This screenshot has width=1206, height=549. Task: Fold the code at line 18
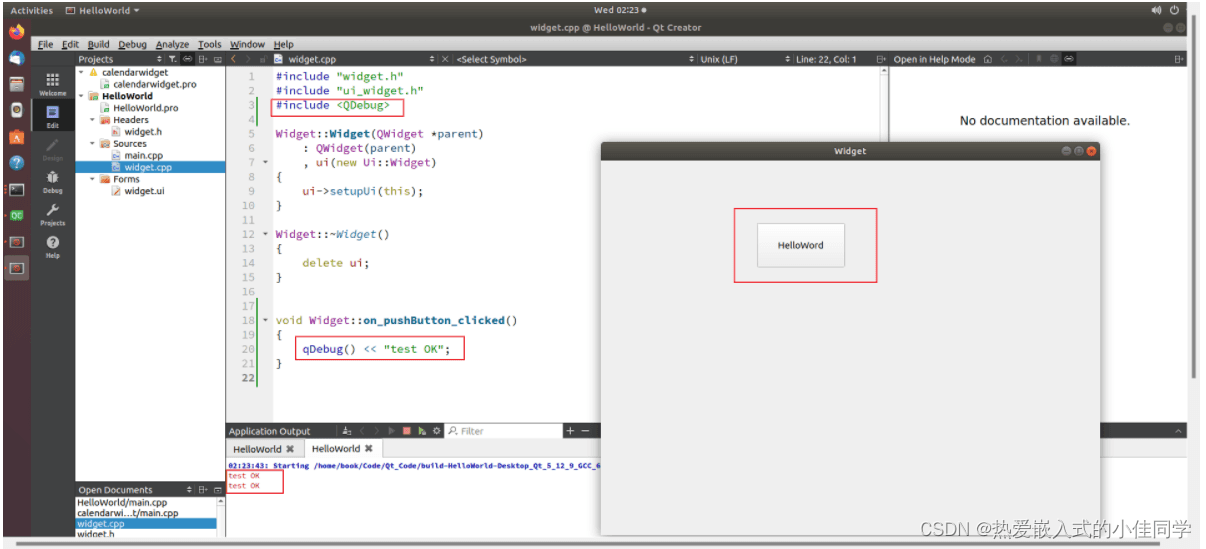265,320
